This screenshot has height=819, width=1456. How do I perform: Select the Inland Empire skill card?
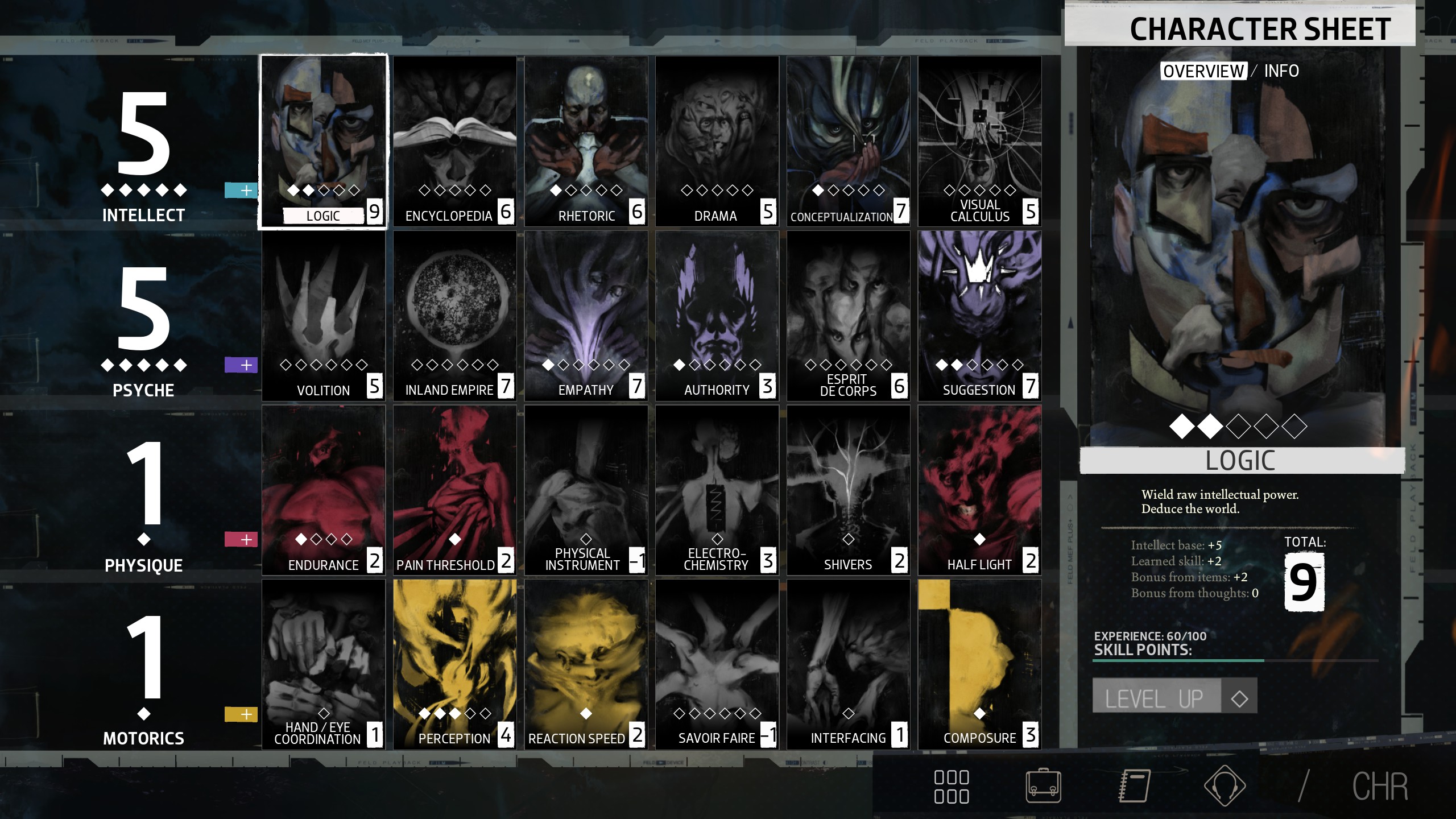454,316
